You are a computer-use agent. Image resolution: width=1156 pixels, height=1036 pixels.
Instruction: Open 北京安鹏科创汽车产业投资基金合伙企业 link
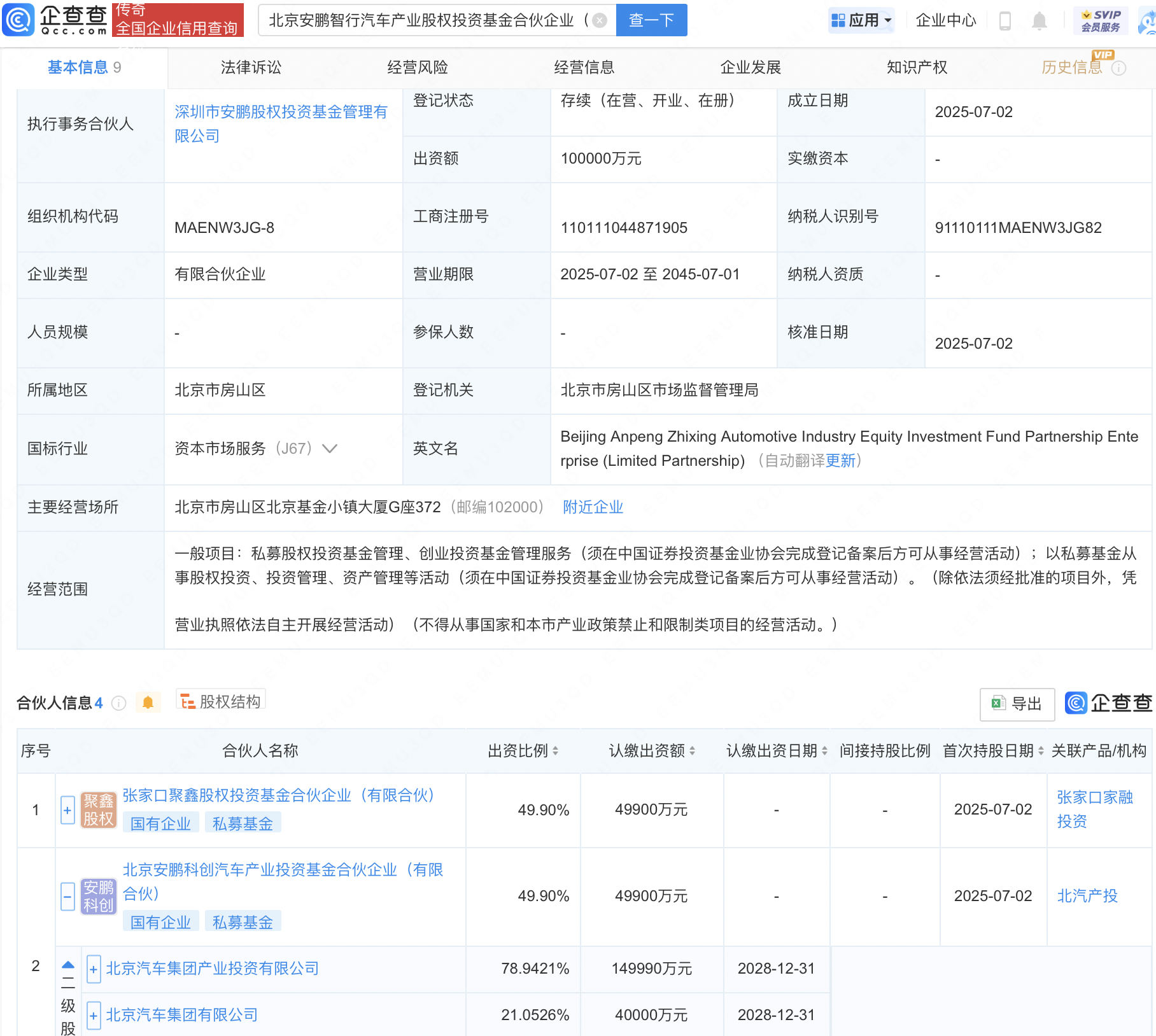point(283,881)
